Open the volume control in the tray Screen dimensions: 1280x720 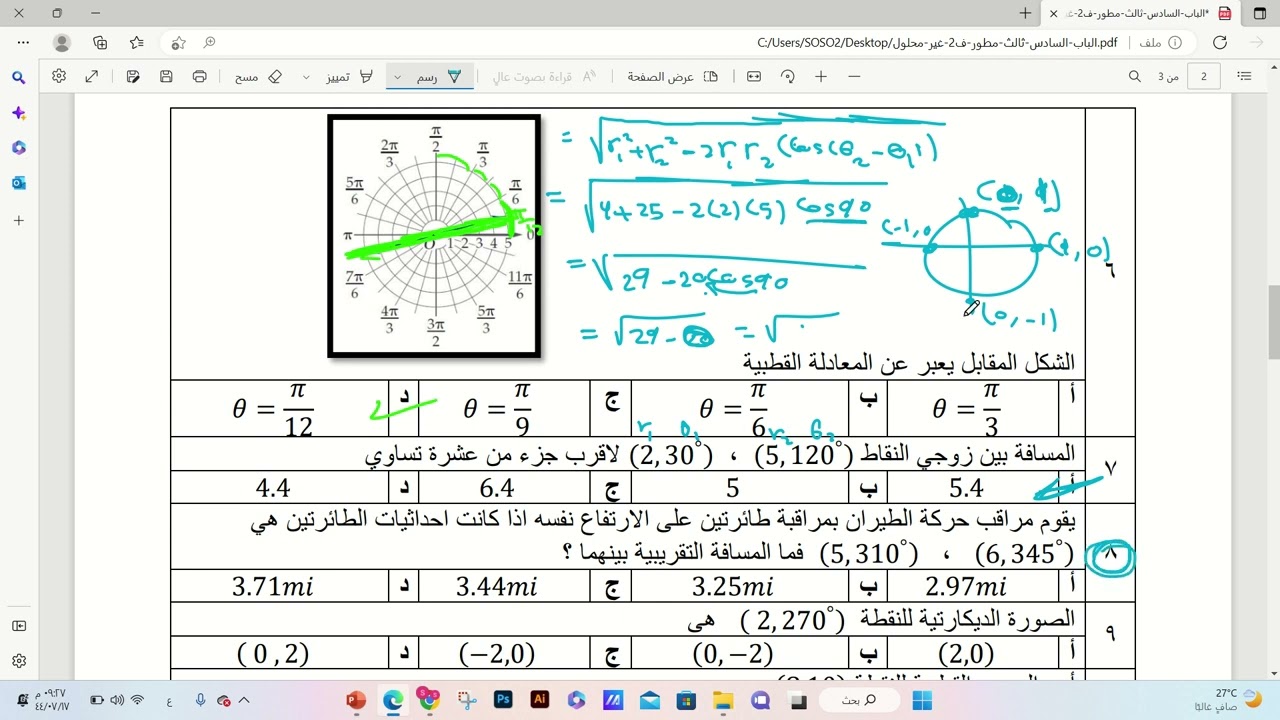tap(117, 700)
